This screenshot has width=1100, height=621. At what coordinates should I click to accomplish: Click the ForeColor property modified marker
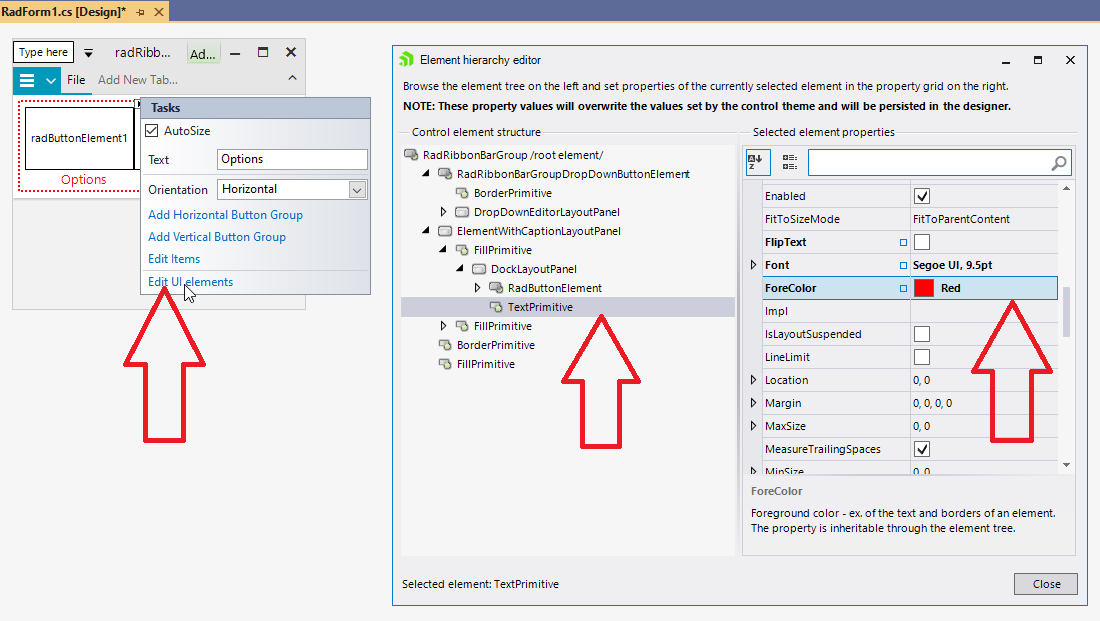point(904,288)
